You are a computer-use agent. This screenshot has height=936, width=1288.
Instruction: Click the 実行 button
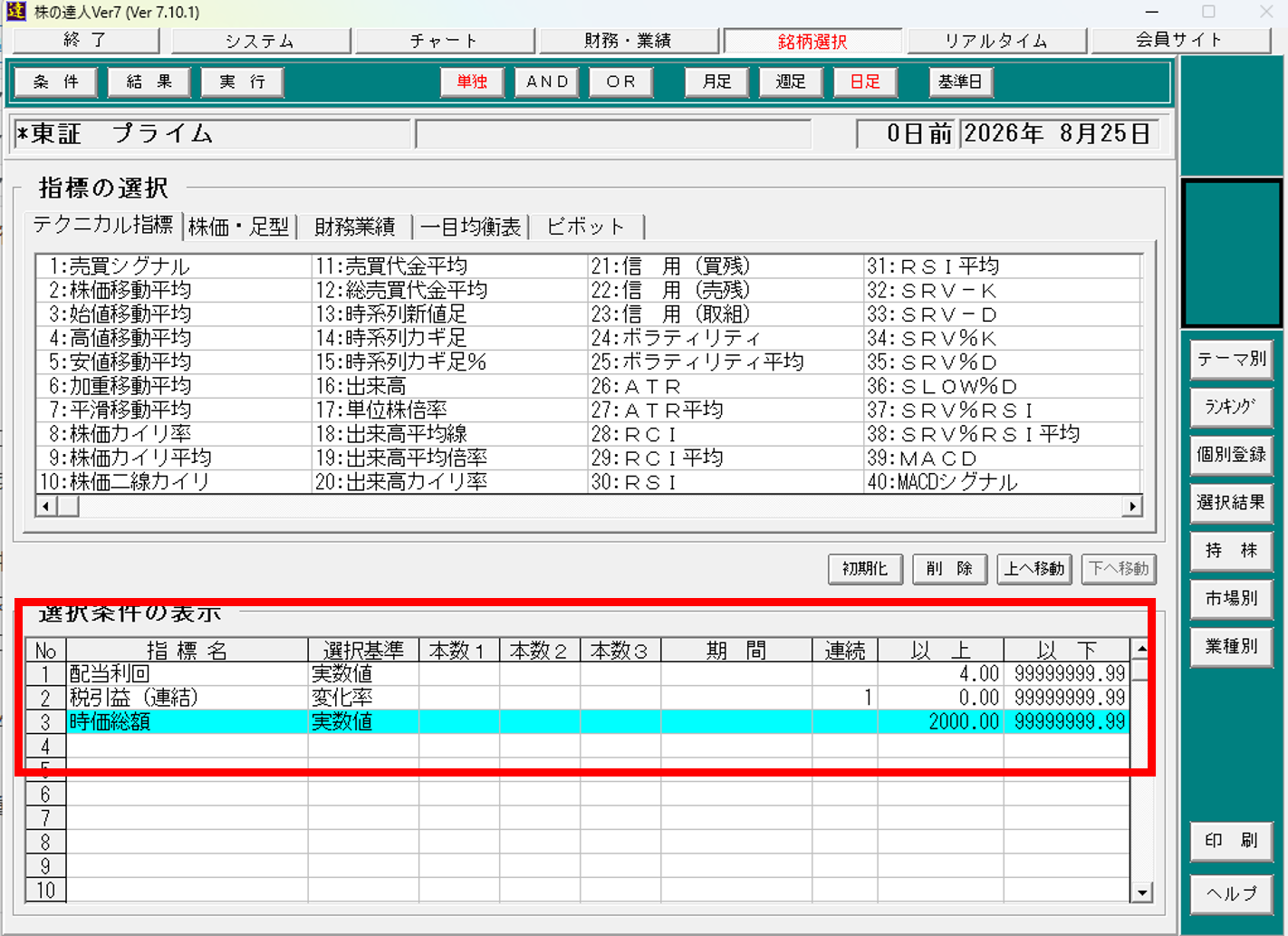(x=243, y=82)
